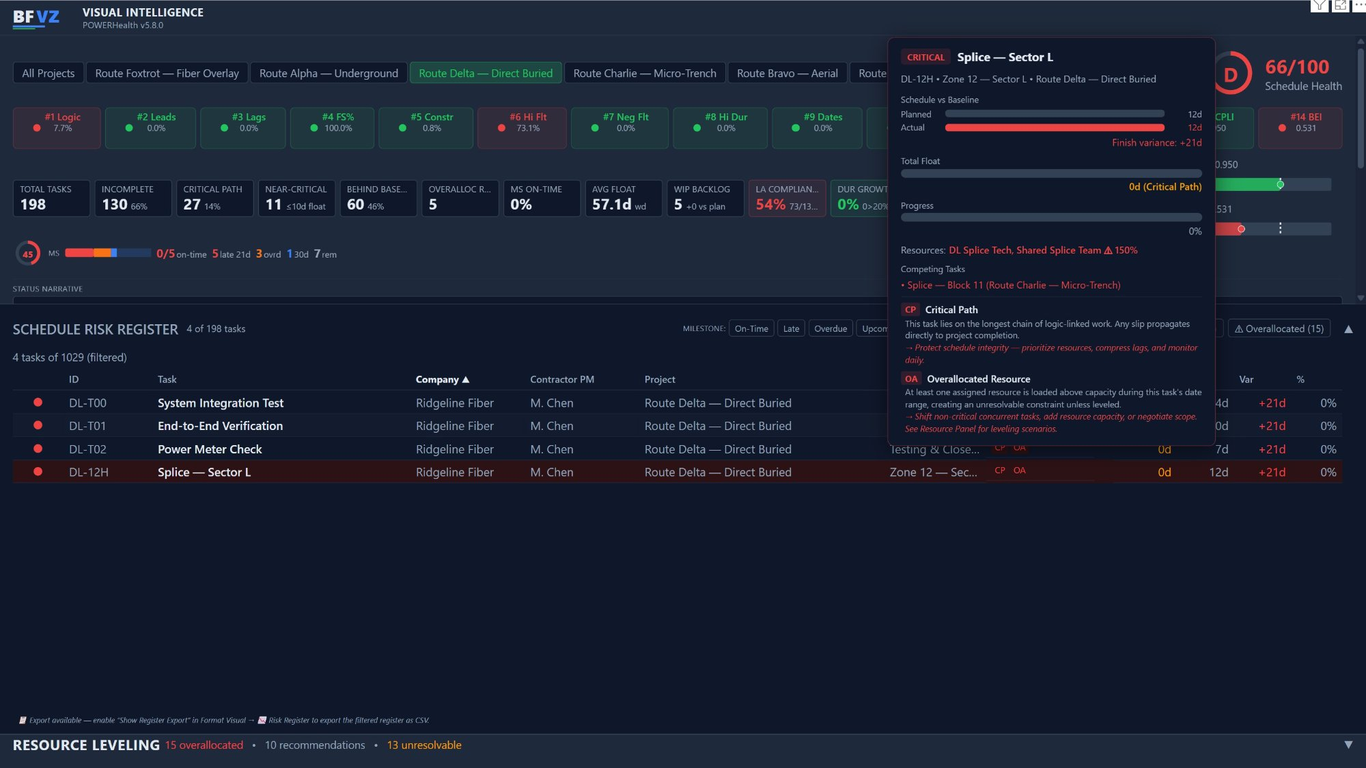Toggle the Late milestone filter
Screen dimensions: 1366x768
tap(791, 329)
